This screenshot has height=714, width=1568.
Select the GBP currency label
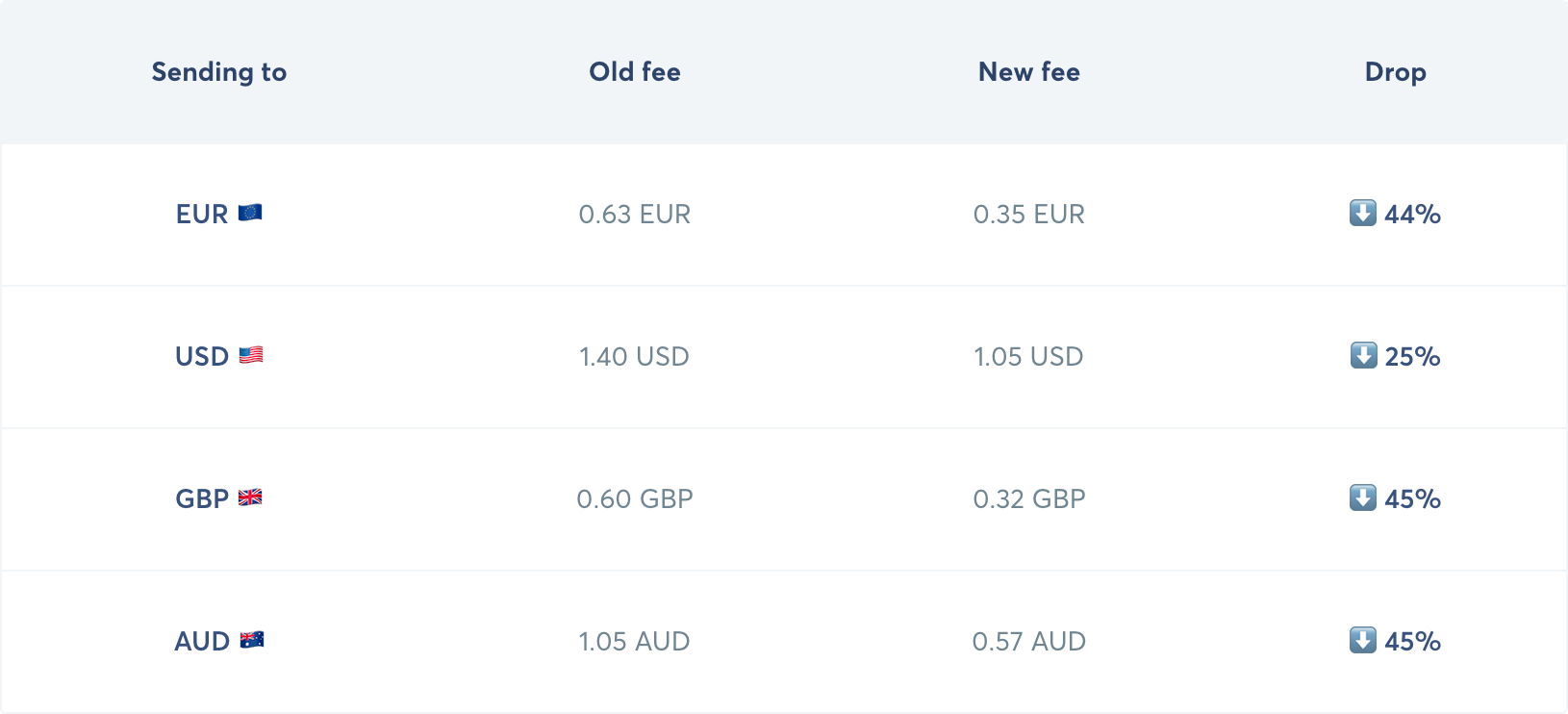pos(202,498)
